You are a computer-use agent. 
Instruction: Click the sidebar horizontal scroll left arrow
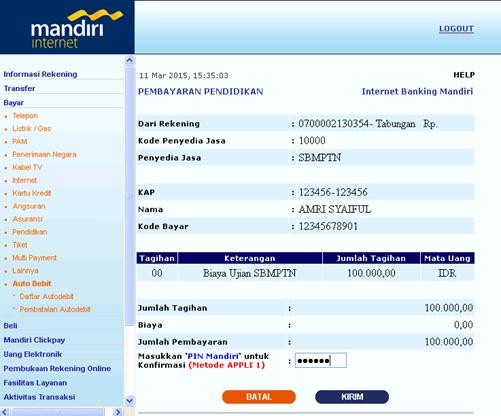(x=4, y=412)
